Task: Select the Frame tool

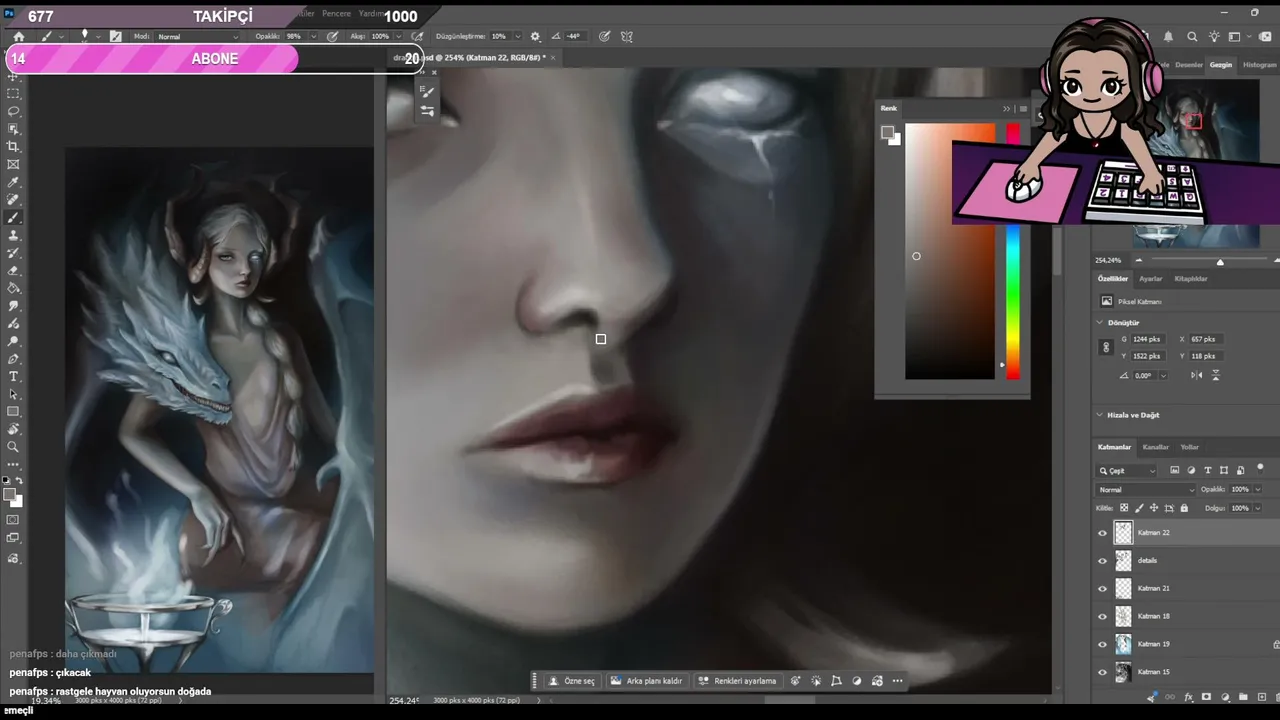Action: pyautogui.click(x=13, y=164)
